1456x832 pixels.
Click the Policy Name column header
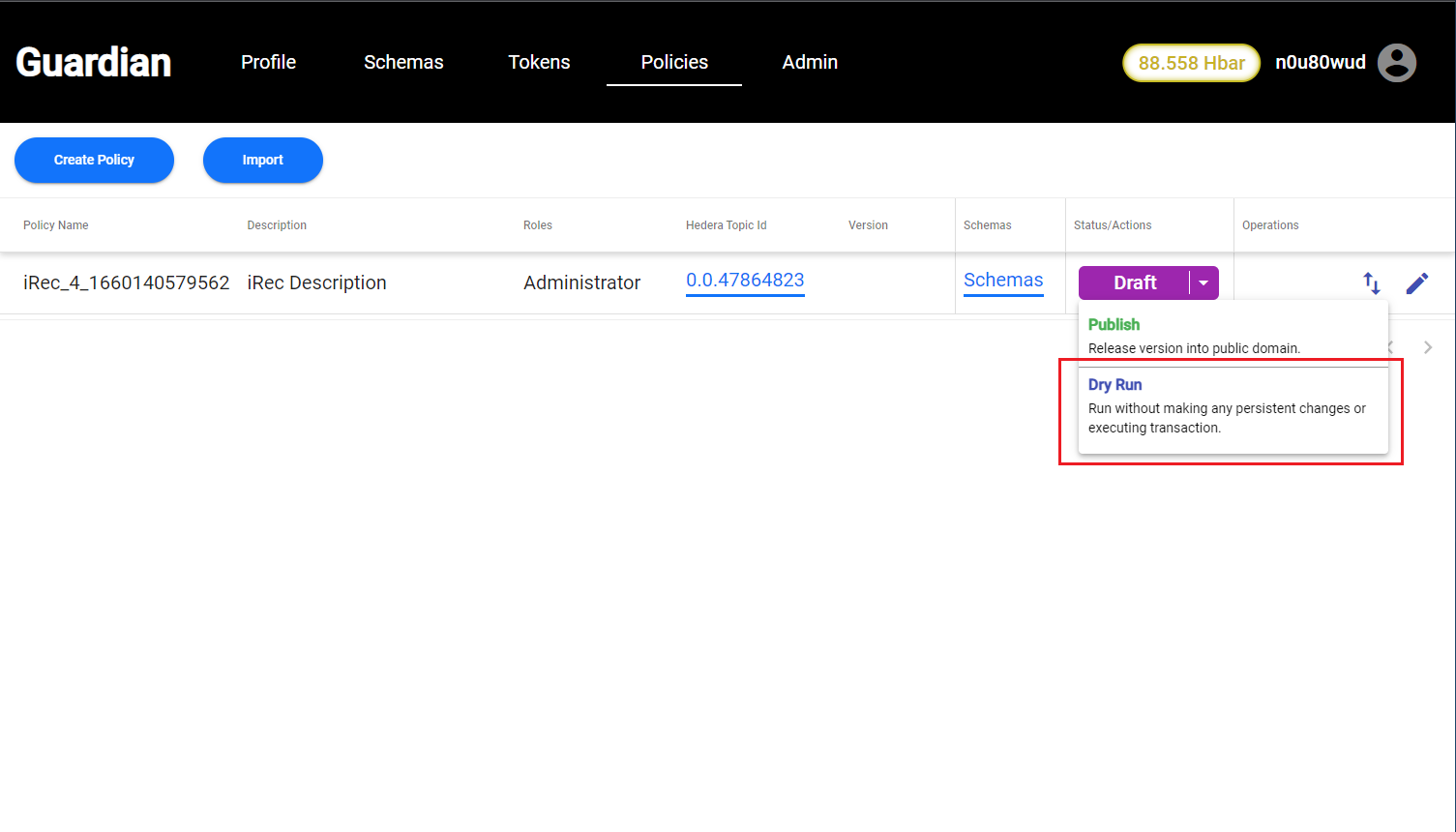55,225
